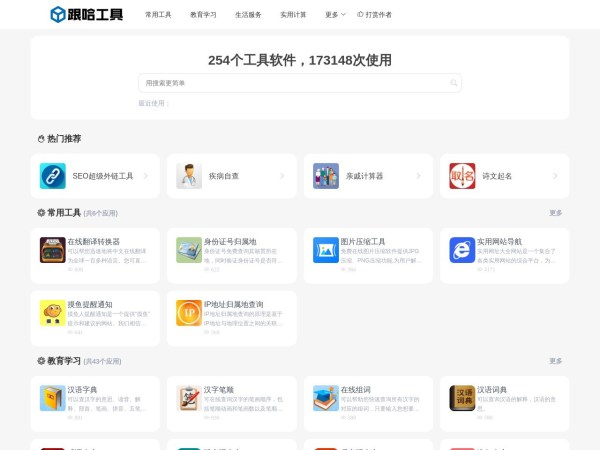Image resolution: width=600 pixels, height=450 pixels.
Task: Click the 实用网站导航 browser icon
Action: [x=462, y=250]
